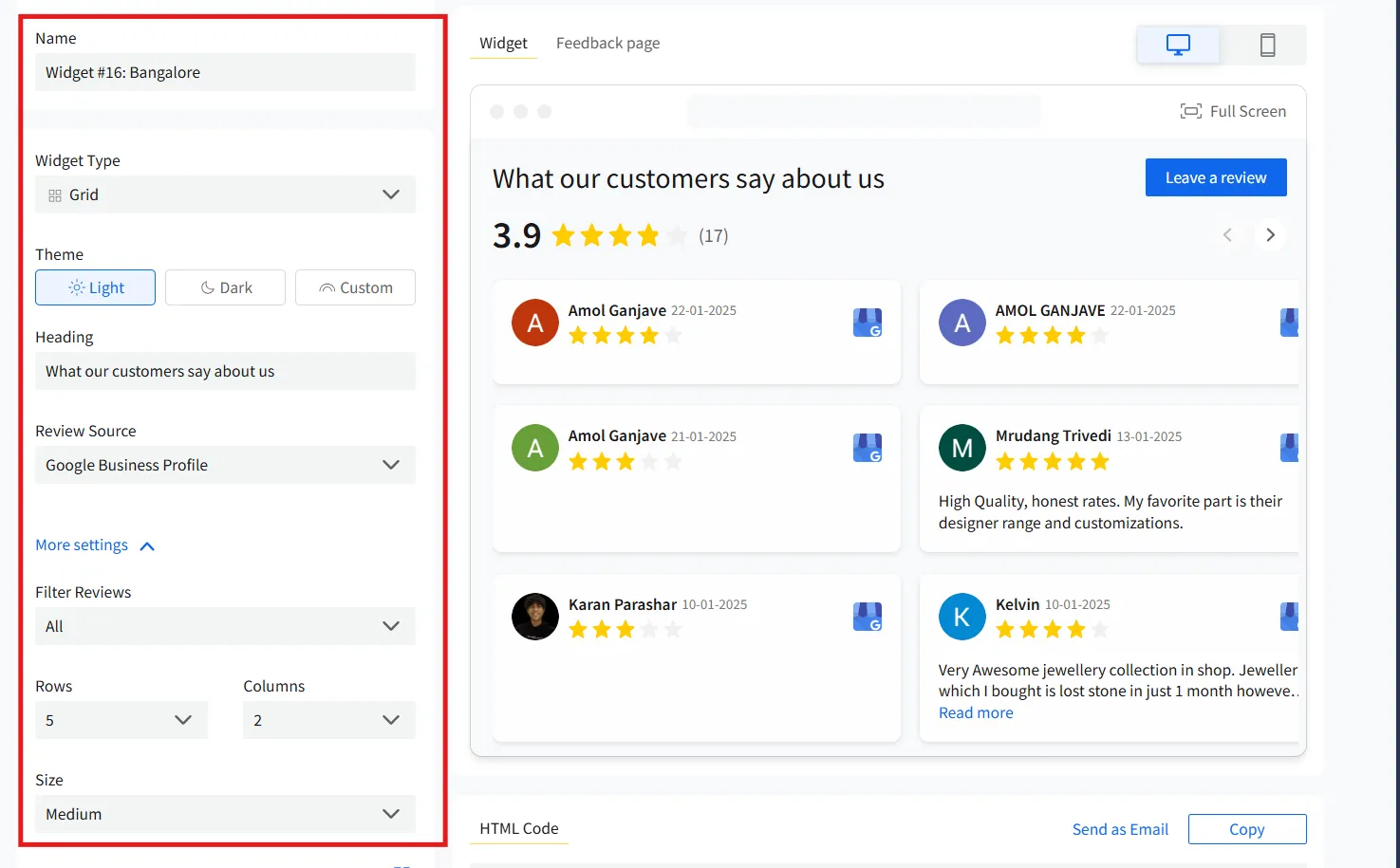Open the Size dropdown showing Medium

coord(225,814)
